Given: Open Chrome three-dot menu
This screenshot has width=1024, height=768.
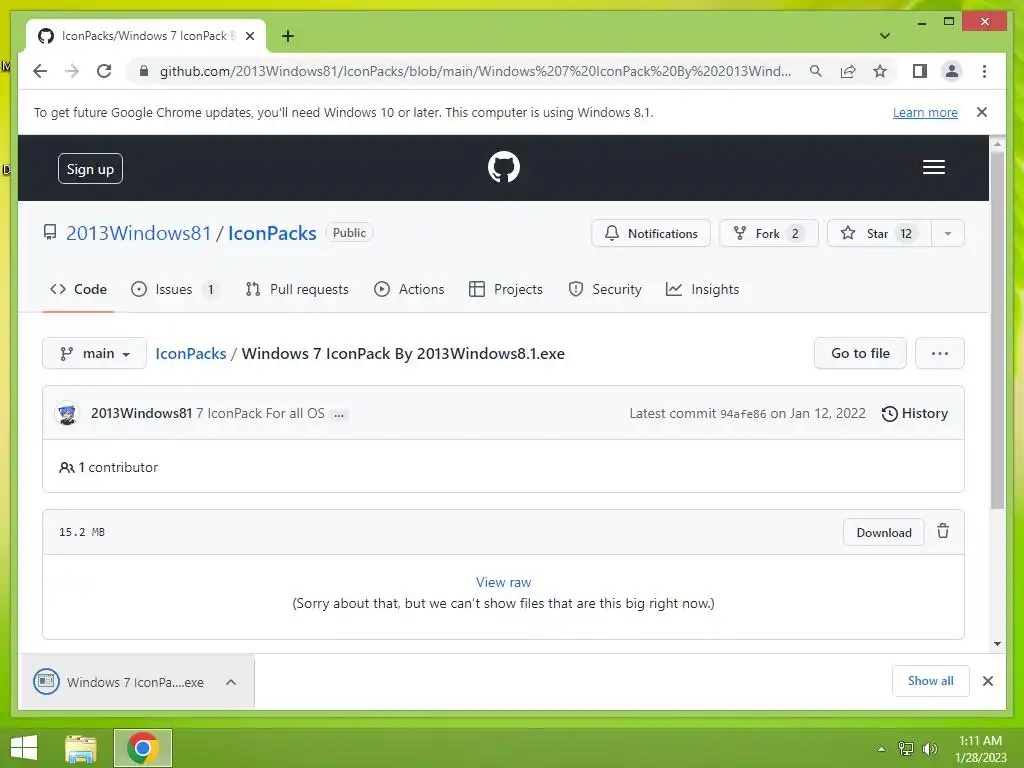Looking at the screenshot, I should [x=984, y=71].
